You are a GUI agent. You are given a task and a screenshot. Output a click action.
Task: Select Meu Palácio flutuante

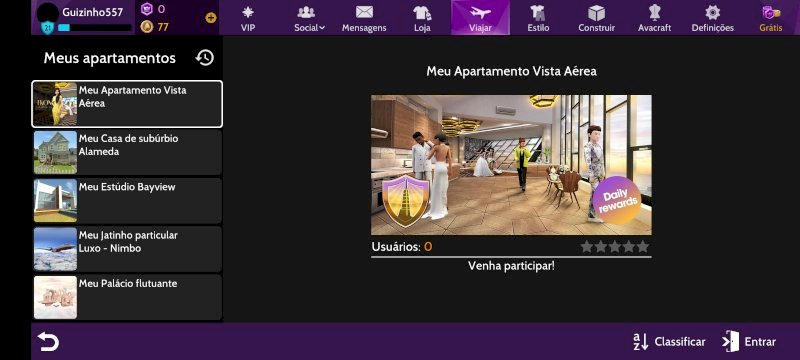(127, 297)
